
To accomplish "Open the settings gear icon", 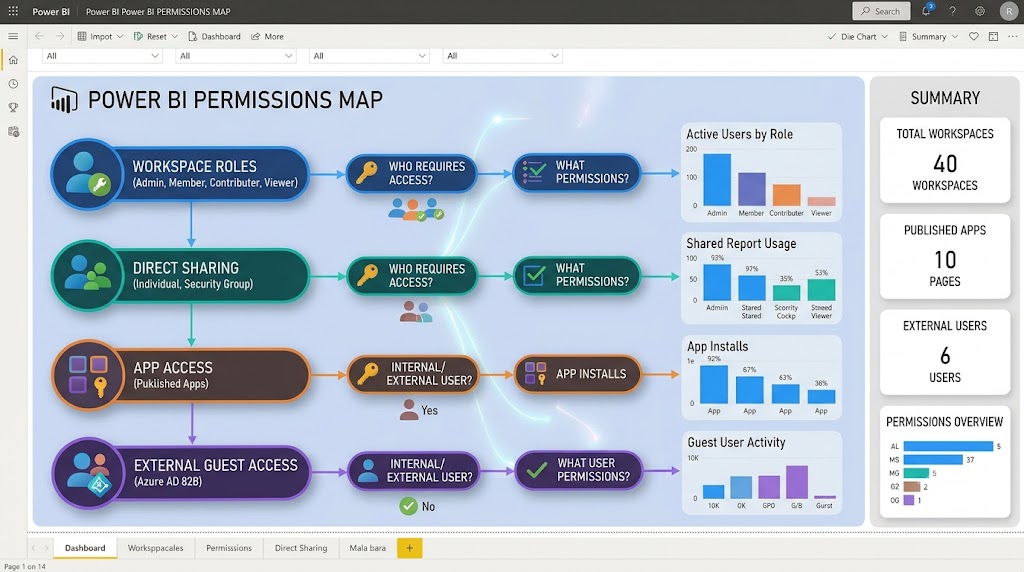I will click(980, 11).
